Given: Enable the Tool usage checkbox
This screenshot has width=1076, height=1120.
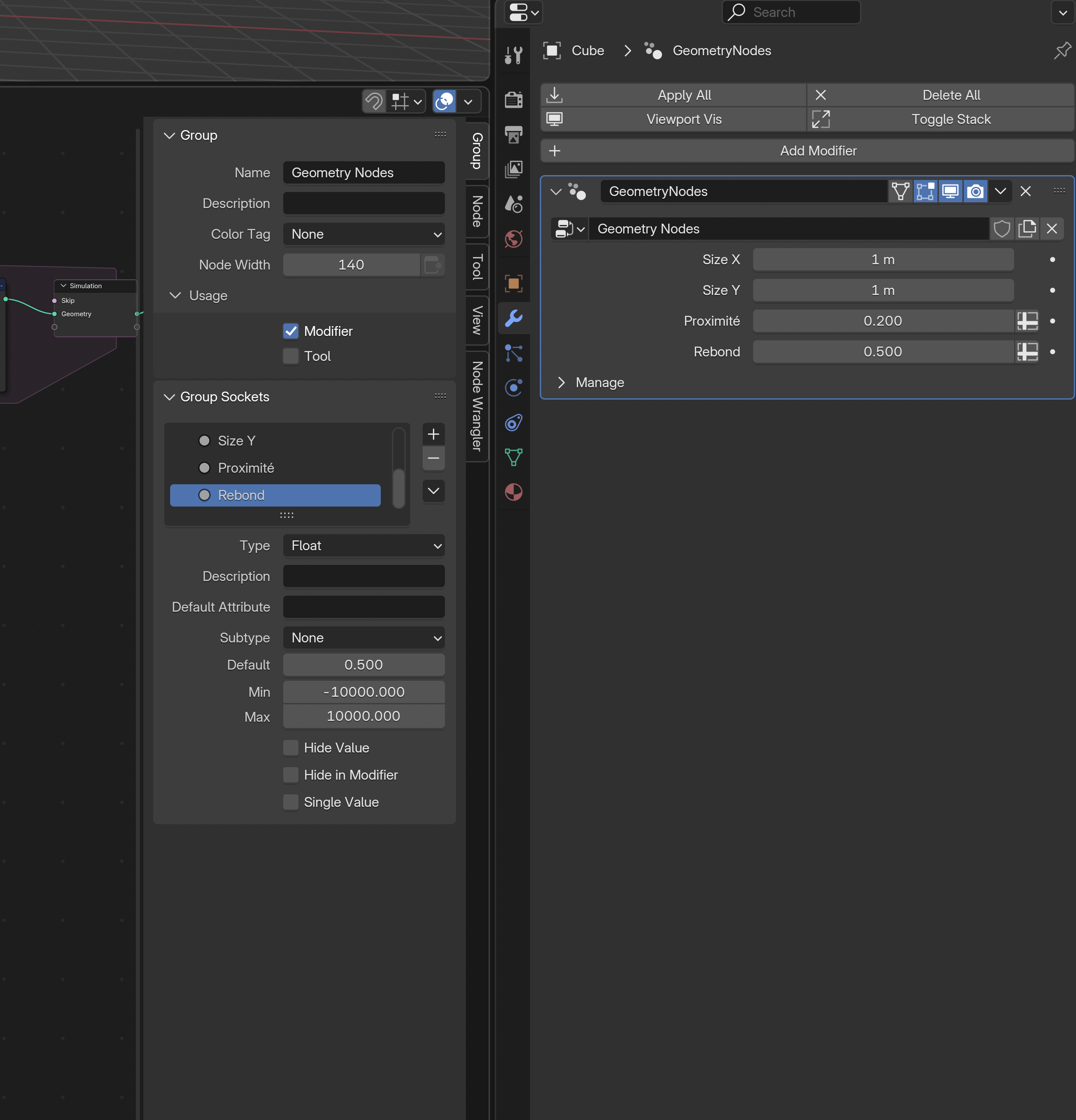Looking at the screenshot, I should (x=291, y=356).
